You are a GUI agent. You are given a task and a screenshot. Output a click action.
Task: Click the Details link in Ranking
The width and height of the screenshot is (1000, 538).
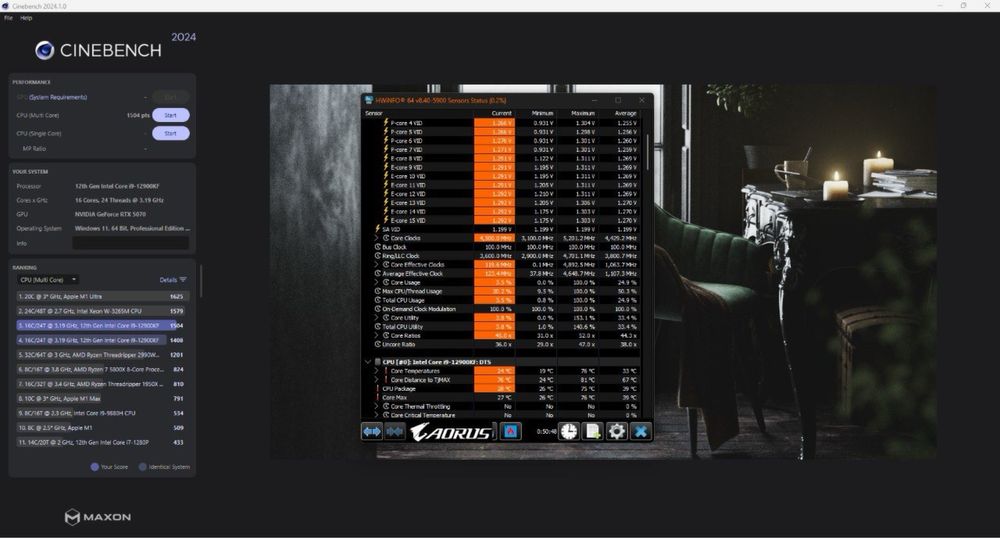pyautogui.click(x=168, y=280)
